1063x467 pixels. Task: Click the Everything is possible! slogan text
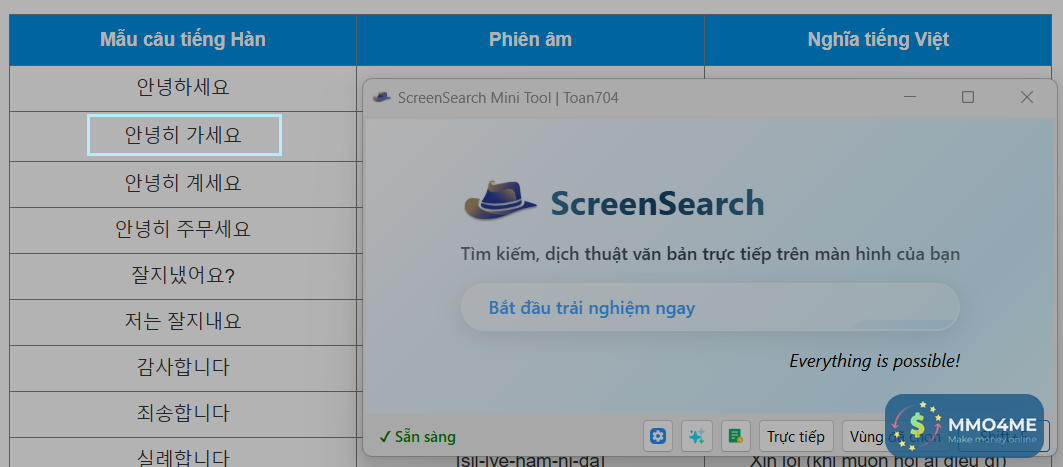pos(875,361)
